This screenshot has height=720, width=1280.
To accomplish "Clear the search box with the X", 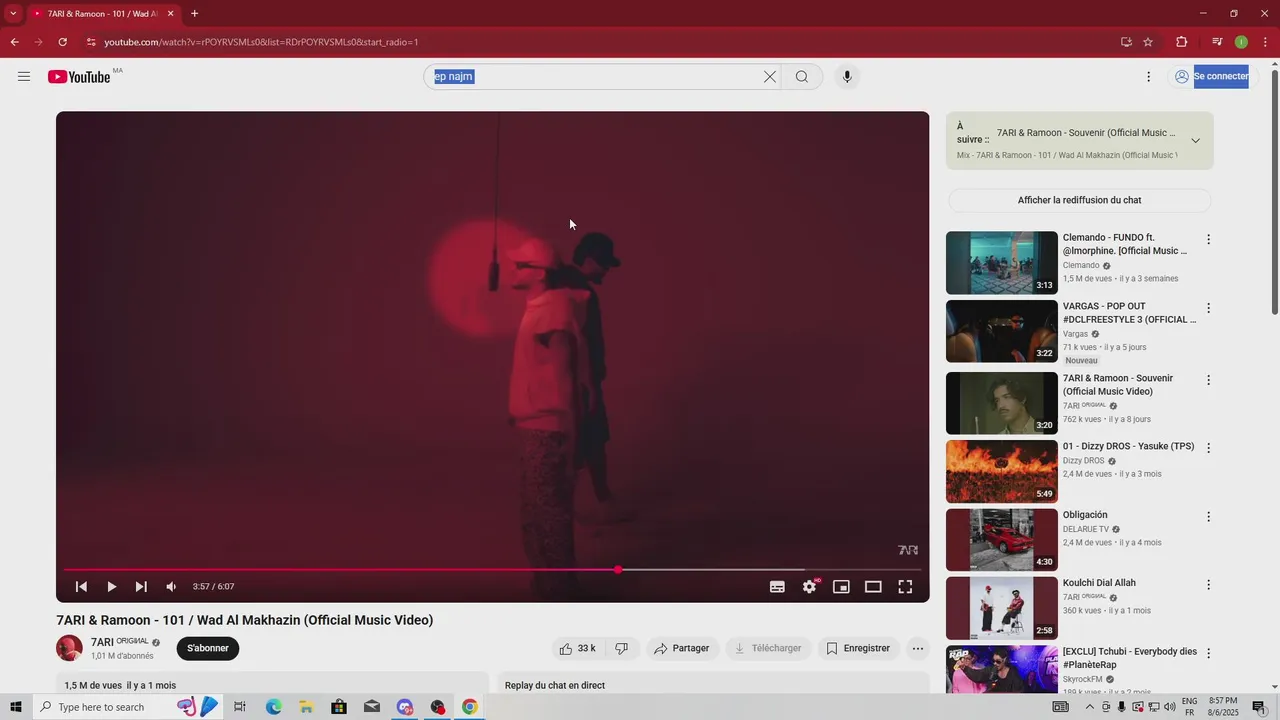I will pos(770,77).
